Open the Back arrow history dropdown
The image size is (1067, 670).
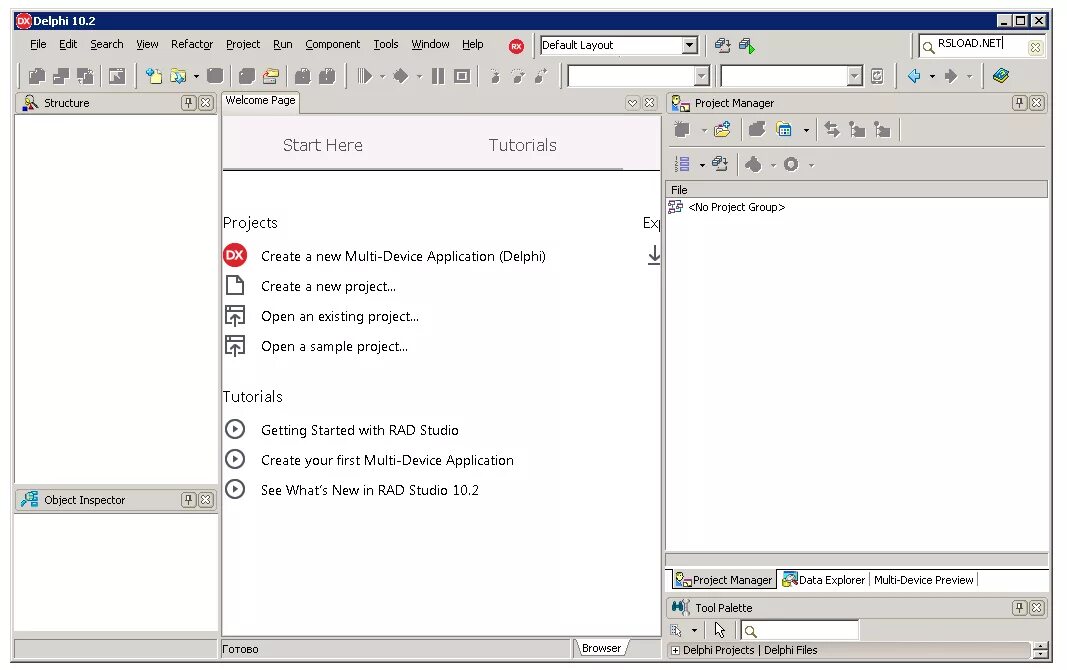pos(932,76)
